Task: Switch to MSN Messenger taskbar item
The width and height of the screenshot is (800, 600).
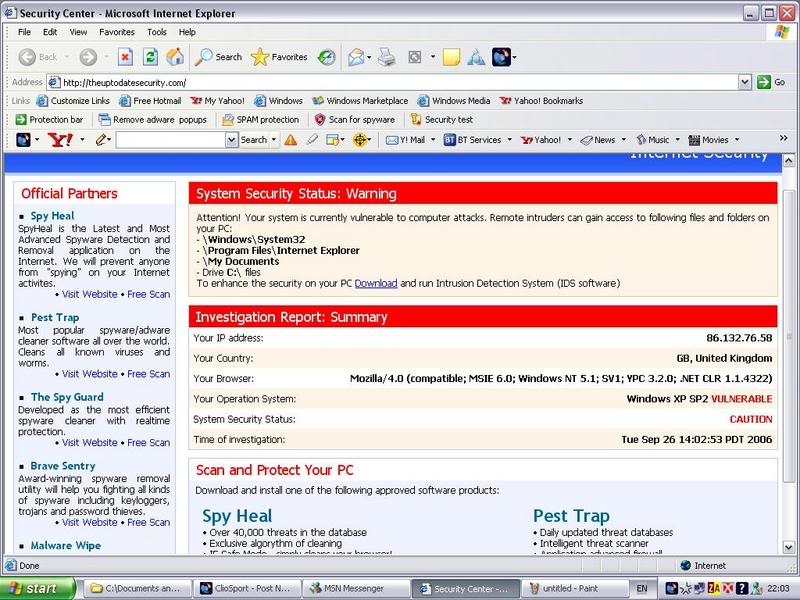Action: pos(356,588)
